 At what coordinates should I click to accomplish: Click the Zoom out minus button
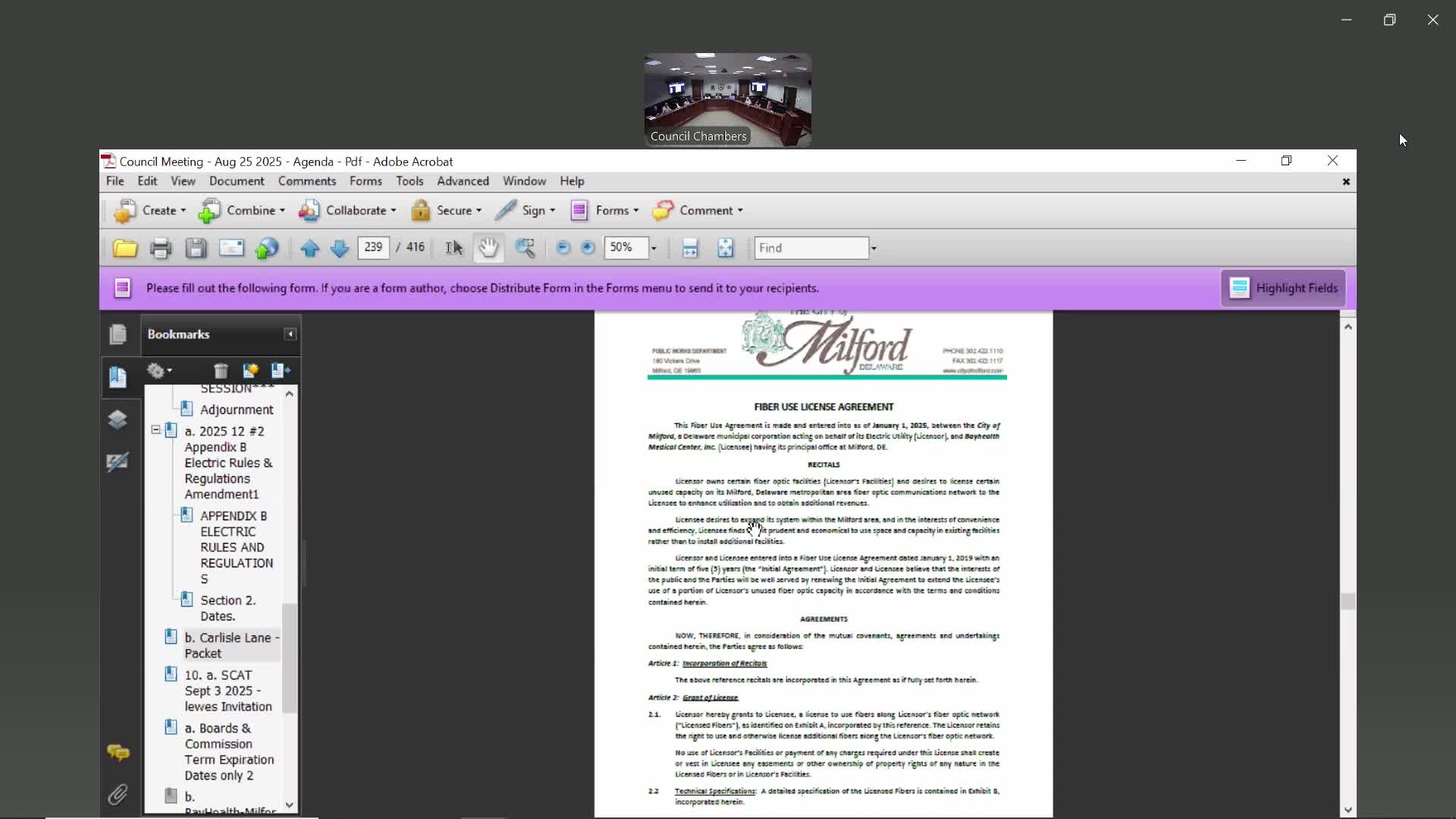pyautogui.click(x=563, y=248)
